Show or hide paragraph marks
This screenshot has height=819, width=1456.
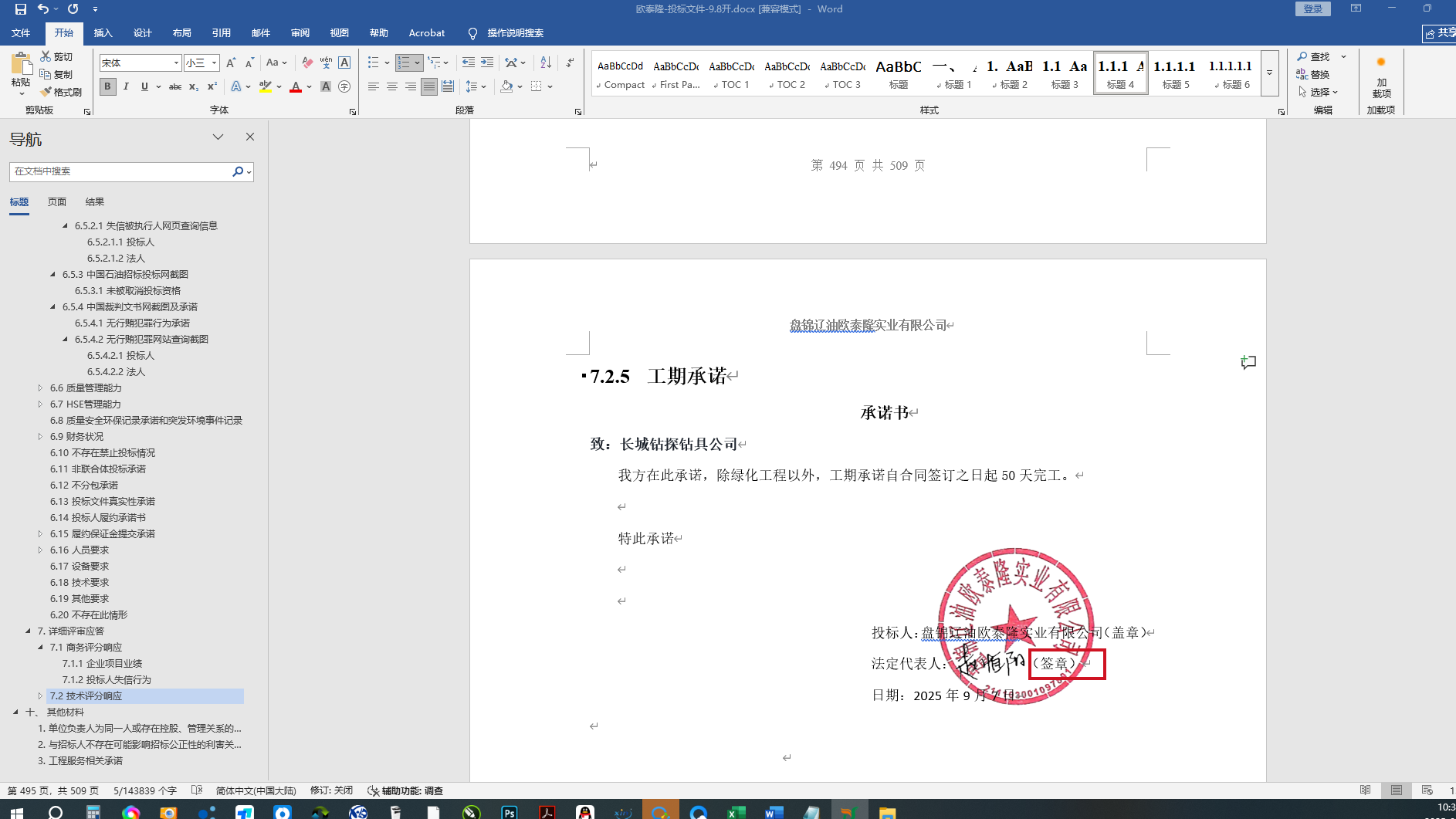pos(570,63)
